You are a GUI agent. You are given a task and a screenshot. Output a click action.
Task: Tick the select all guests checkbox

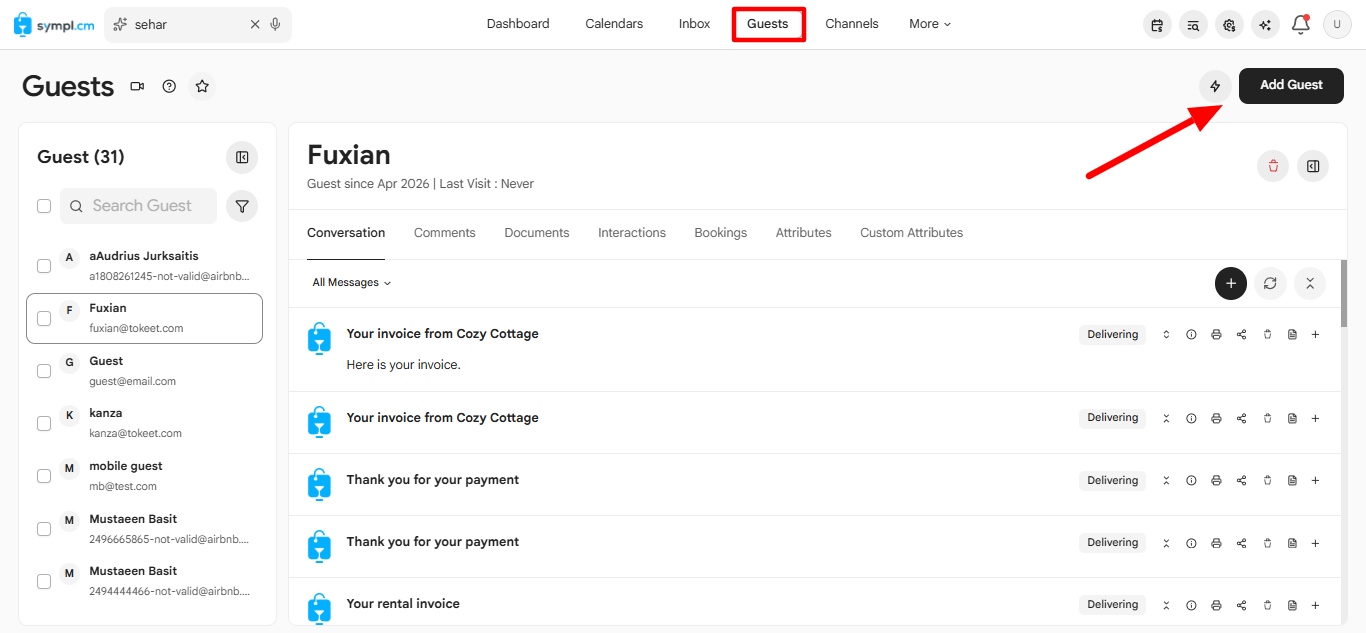click(x=44, y=206)
